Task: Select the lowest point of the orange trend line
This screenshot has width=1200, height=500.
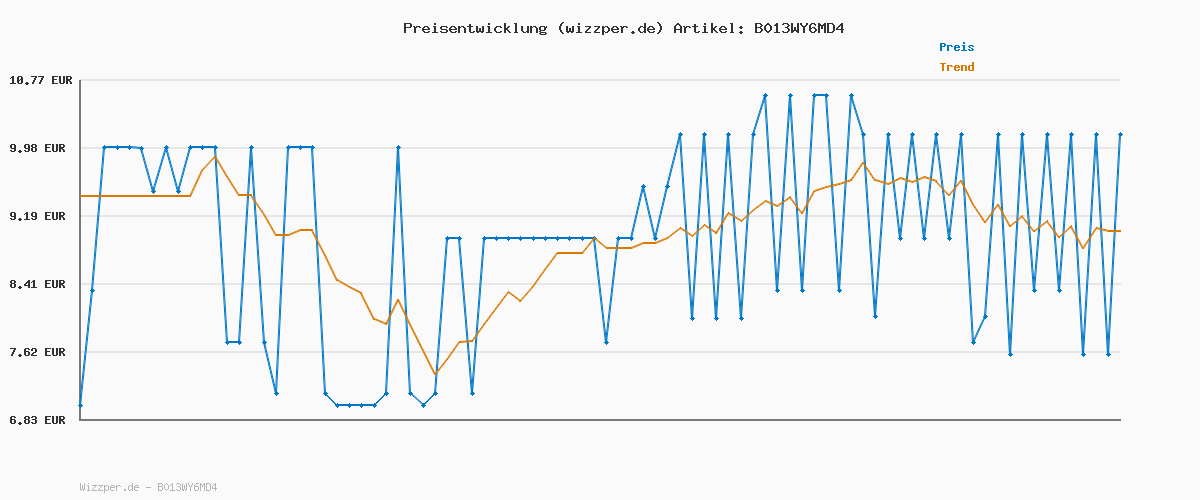Action: [x=435, y=374]
